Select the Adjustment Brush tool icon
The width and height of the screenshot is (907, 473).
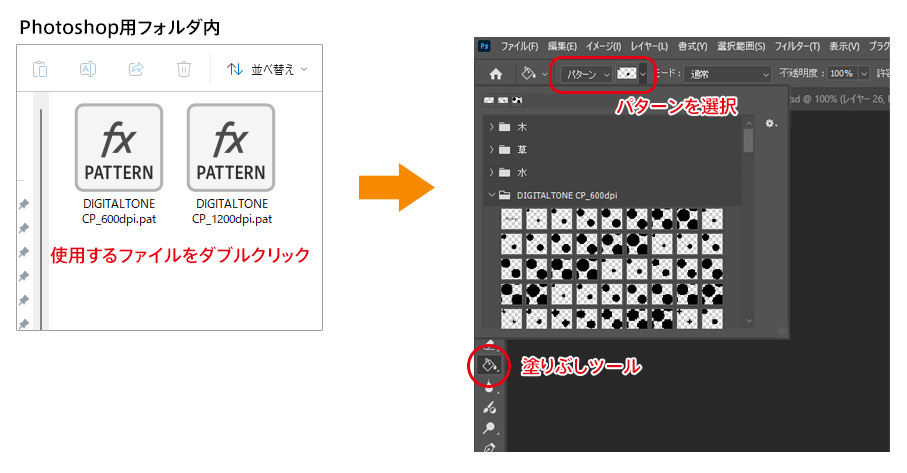pos(489,408)
